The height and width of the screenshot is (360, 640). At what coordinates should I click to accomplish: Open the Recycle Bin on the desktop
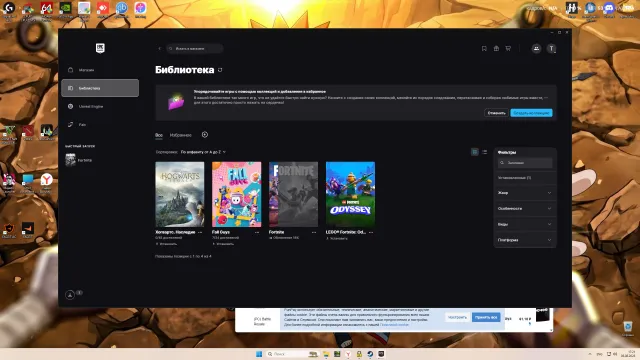tap(628, 327)
